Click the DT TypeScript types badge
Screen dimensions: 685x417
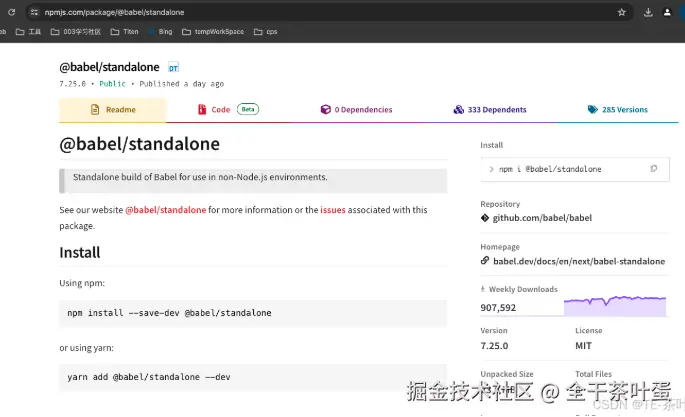pos(173,68)
